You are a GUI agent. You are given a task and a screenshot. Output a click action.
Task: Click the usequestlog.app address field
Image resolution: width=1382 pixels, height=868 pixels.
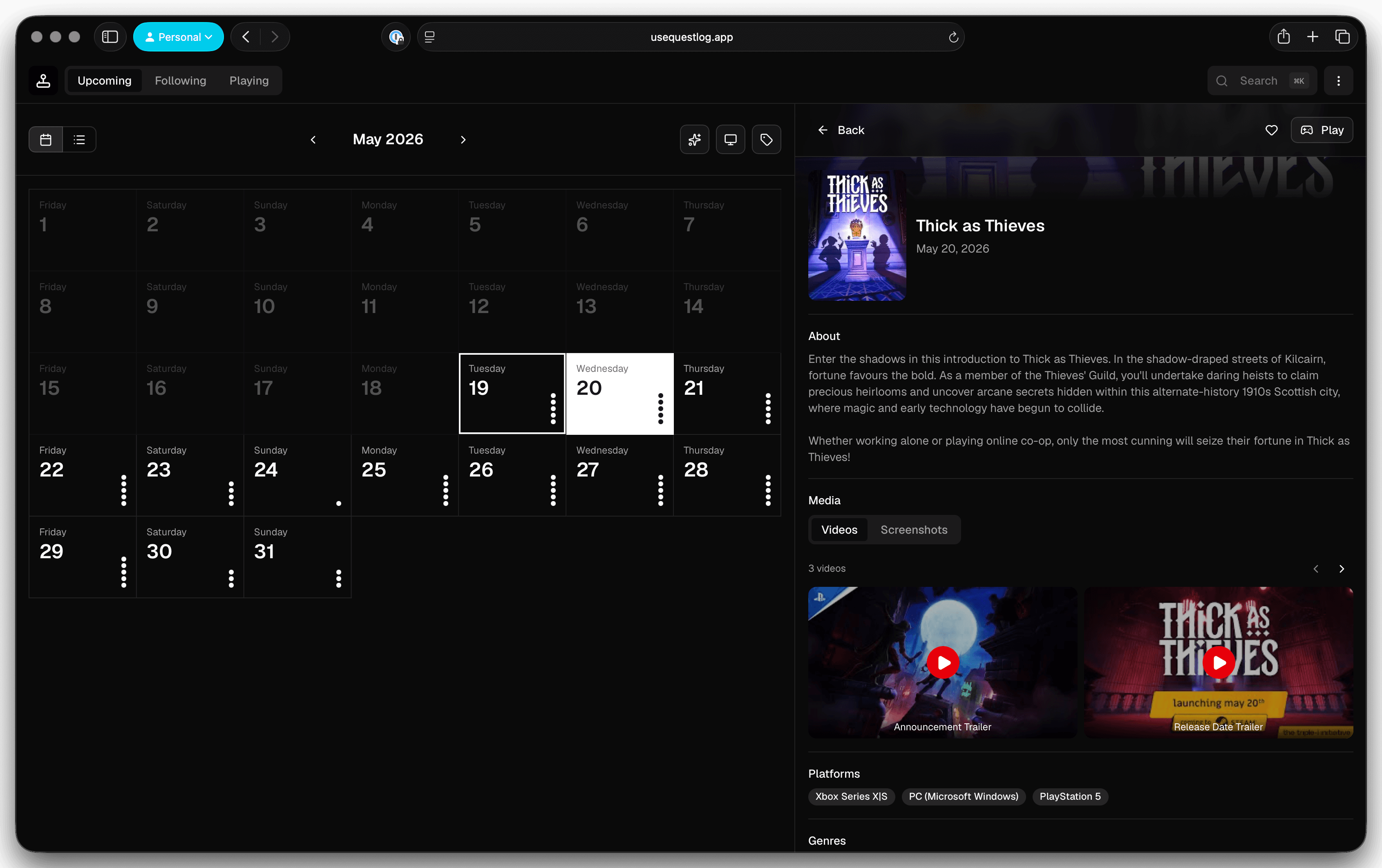tap(691, 37)
